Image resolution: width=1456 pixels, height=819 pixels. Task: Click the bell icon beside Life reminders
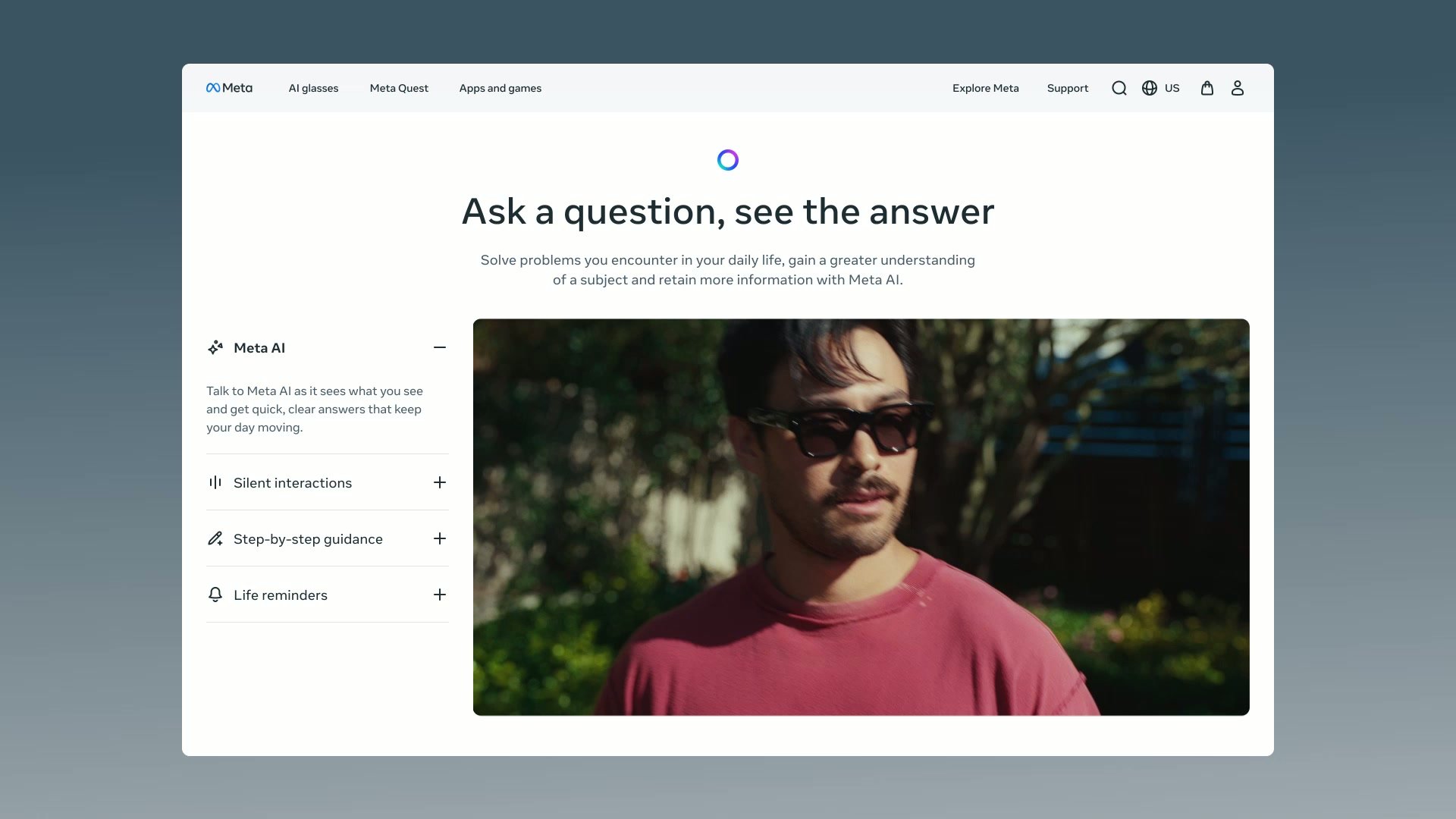click(215, 595)
